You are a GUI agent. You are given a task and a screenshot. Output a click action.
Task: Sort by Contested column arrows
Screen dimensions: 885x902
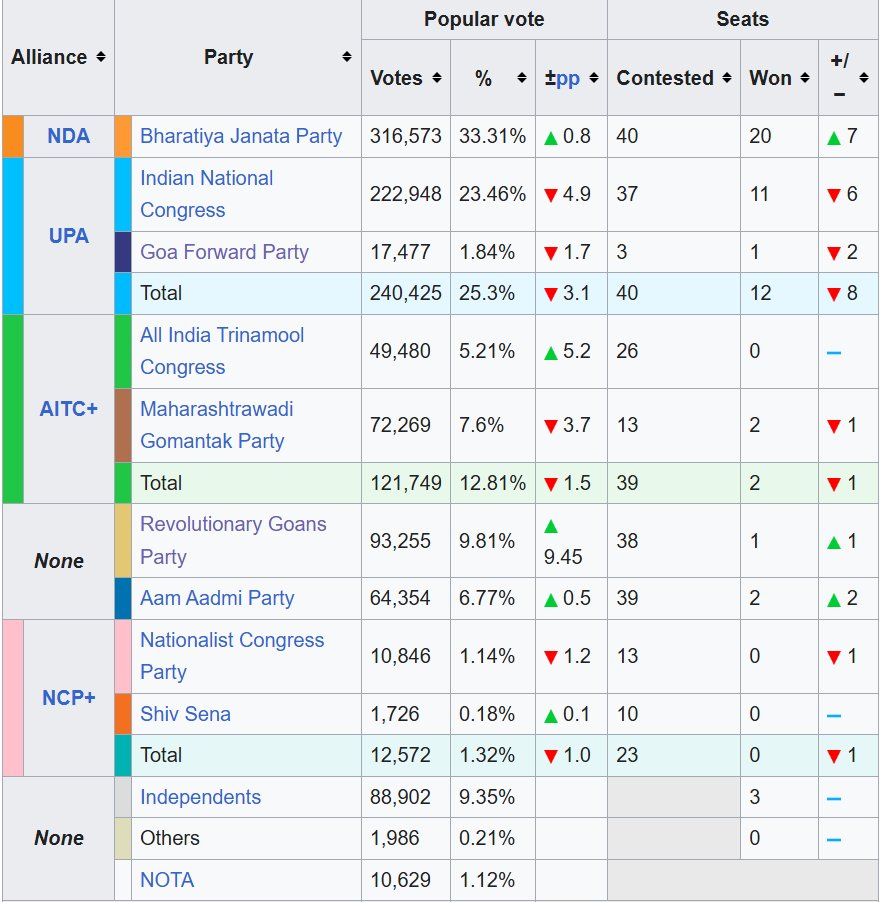pyautogui.click(x=727, y=78)
